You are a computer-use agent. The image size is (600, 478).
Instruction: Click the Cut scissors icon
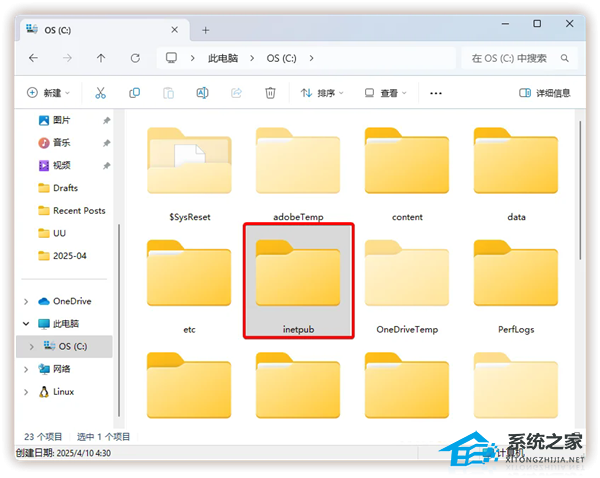pyautogui.click(x=100, y=93)
